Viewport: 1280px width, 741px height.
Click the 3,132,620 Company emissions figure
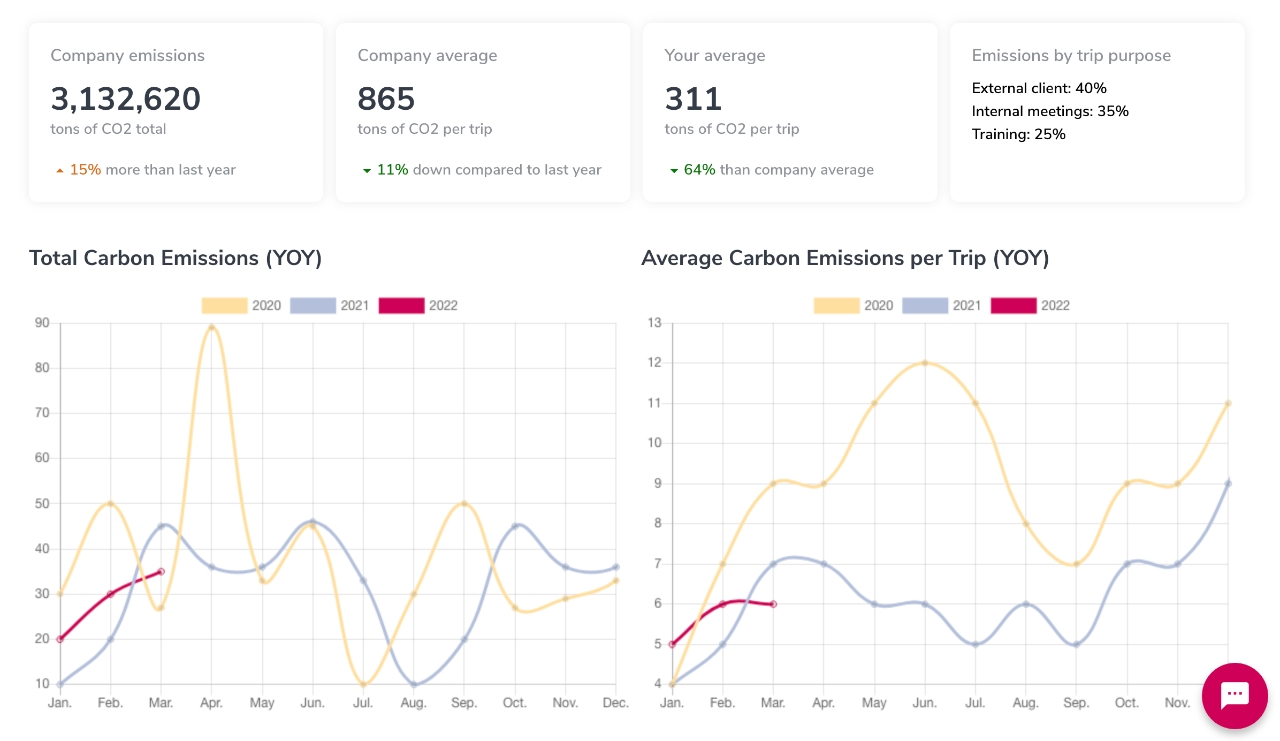(126, 99)
